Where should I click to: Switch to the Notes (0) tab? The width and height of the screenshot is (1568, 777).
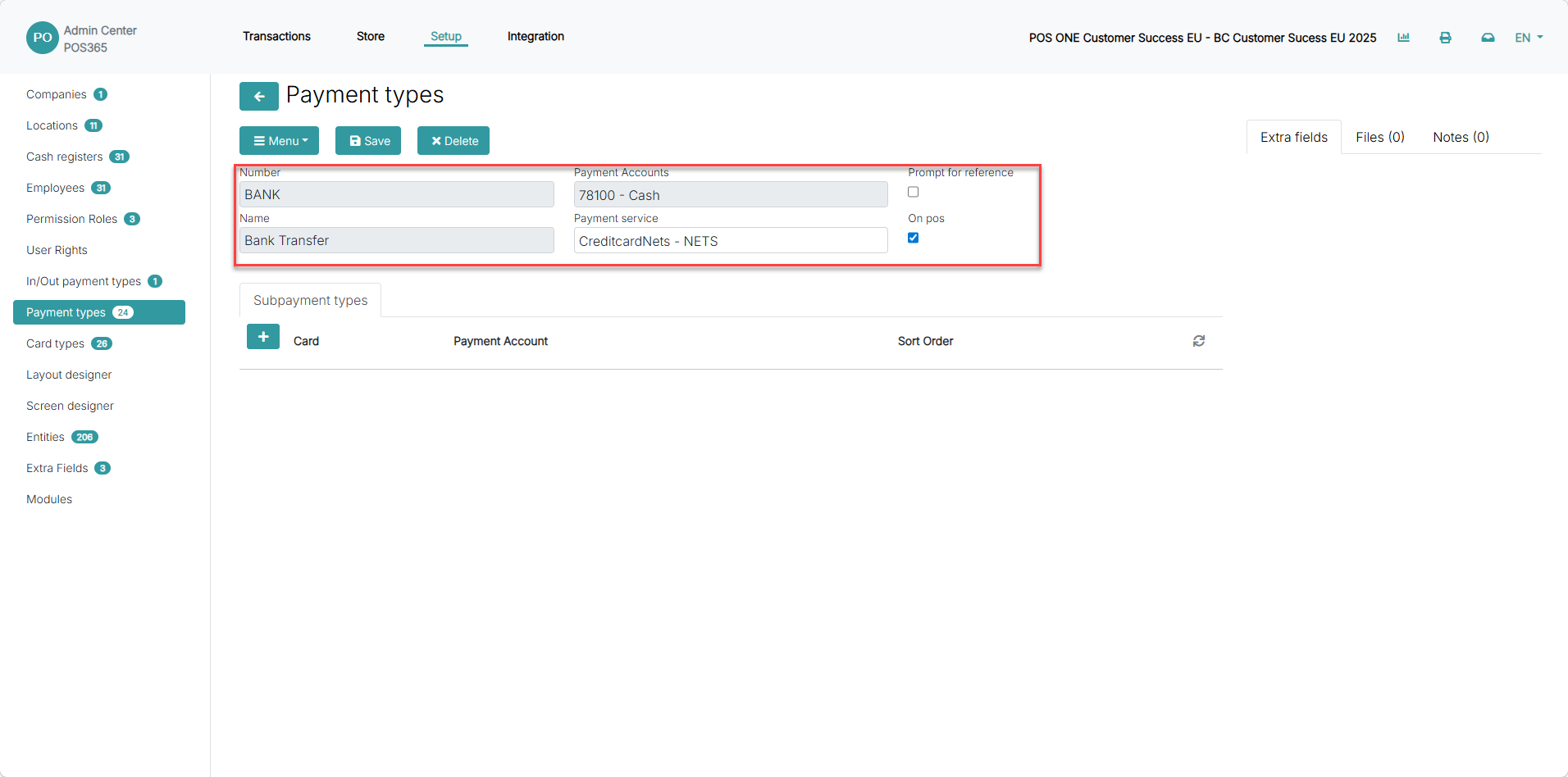click(x=1461, y=137)
